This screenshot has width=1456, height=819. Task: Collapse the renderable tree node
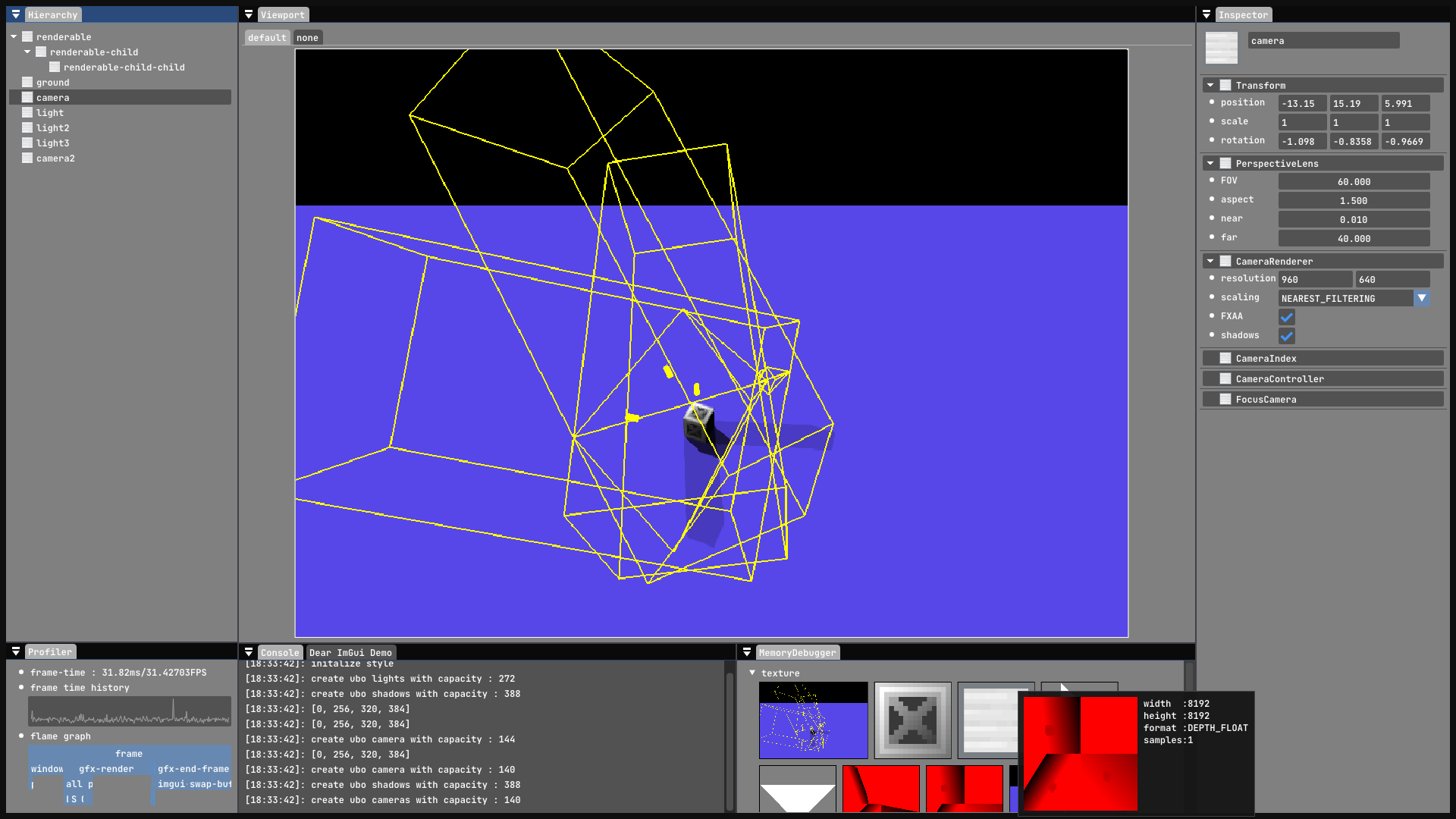pyautogui.click(x=14, y=36)
